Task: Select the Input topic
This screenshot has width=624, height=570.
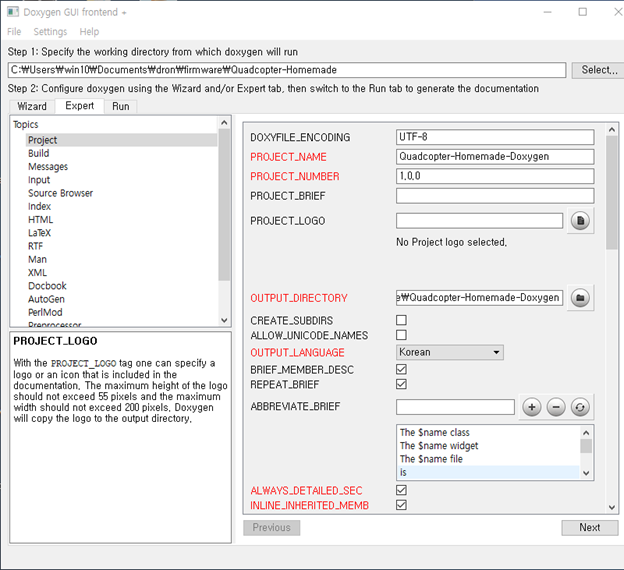Action: pyautogui.click(x=39, y=180)
